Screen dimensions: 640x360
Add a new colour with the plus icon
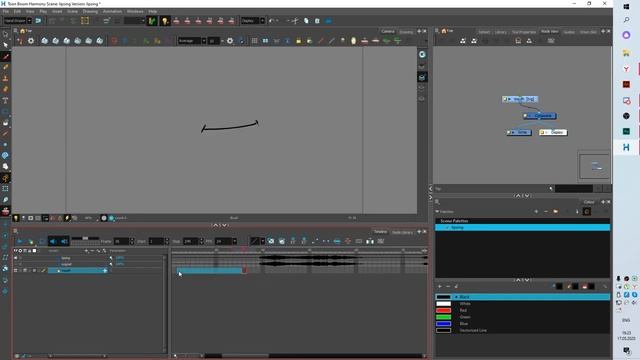440,287
